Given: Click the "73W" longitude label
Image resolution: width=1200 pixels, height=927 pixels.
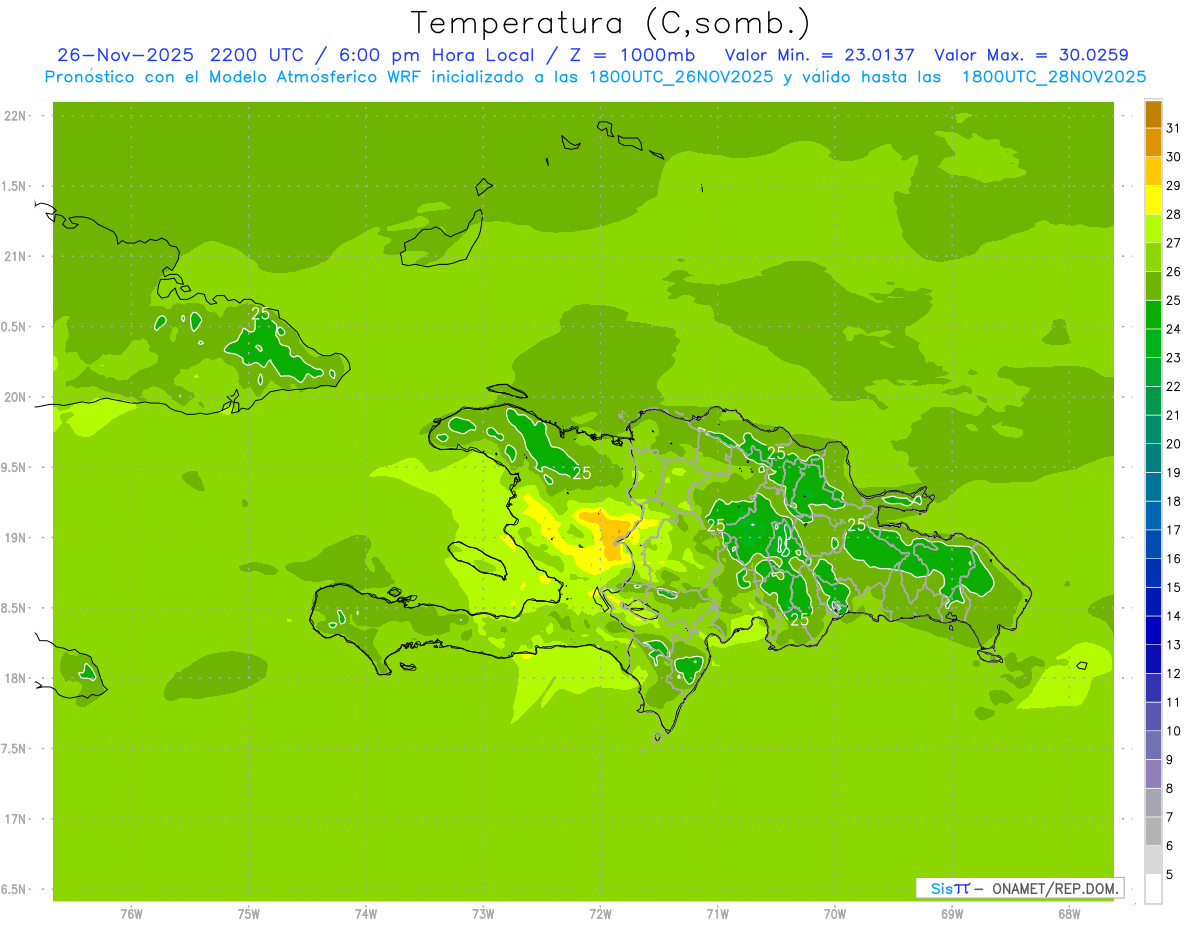Looking at the screenshot, I should pos(483,914).
